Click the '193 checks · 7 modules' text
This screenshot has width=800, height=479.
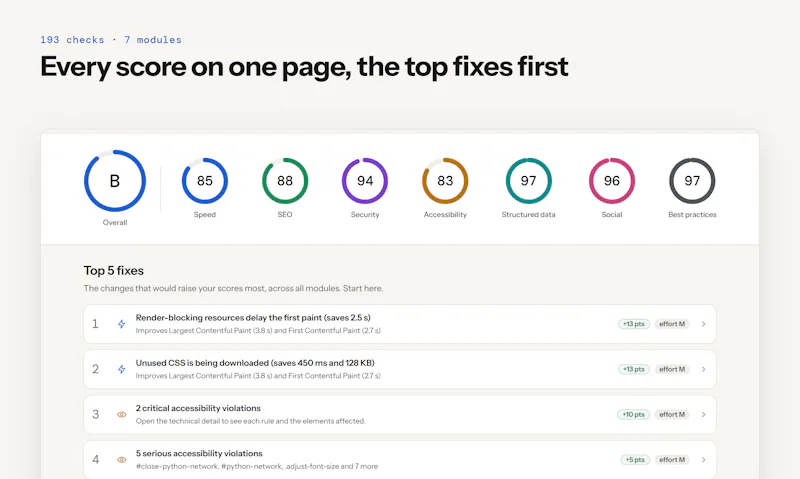(x=111, y=40)
